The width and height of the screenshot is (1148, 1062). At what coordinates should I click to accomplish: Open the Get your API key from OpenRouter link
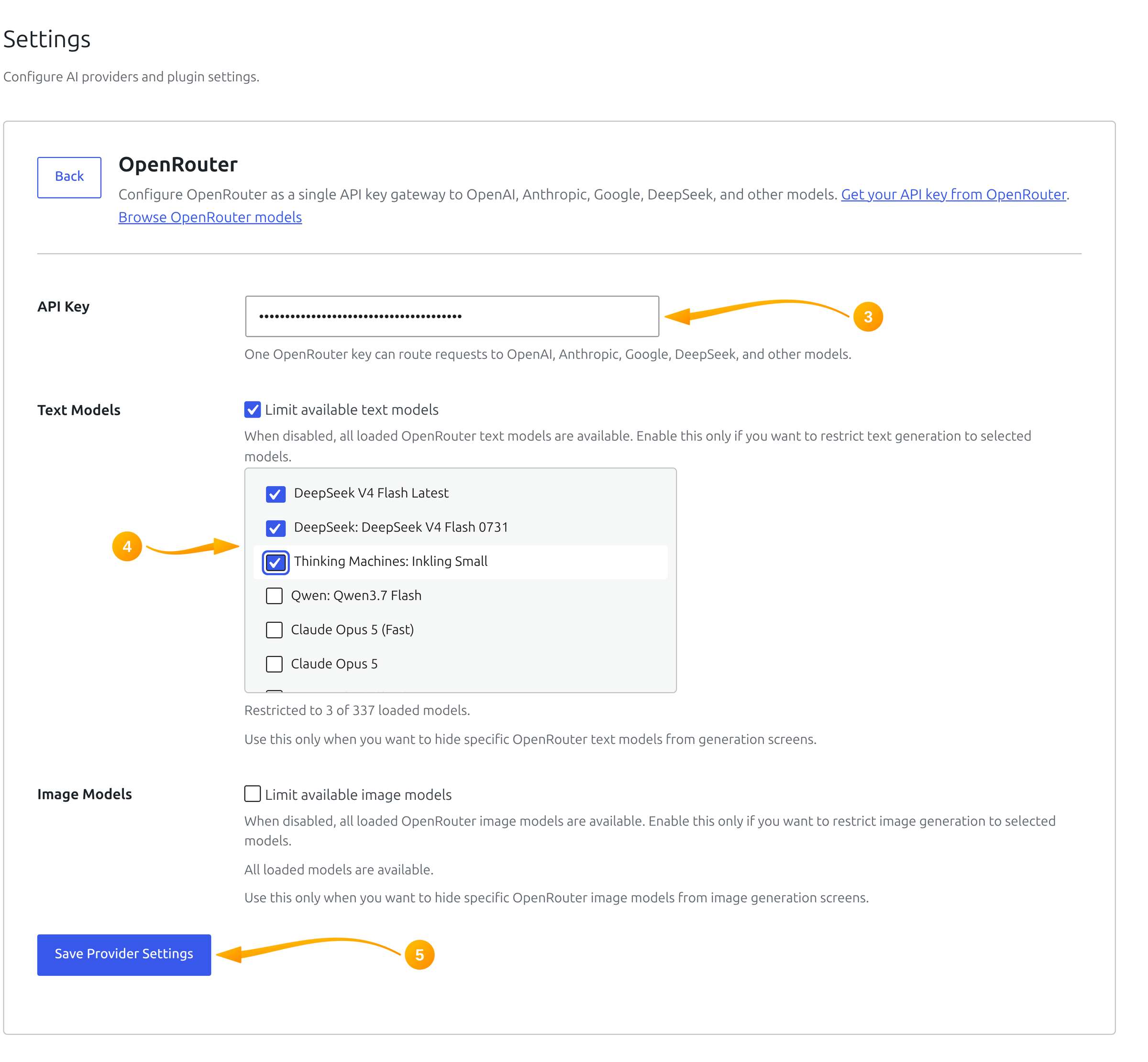coord(953,194)
